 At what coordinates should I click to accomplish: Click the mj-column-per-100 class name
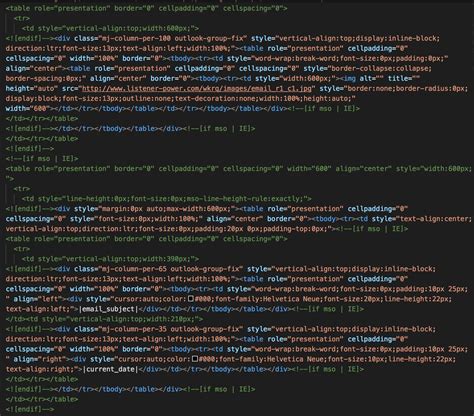[x=135, y=38]
